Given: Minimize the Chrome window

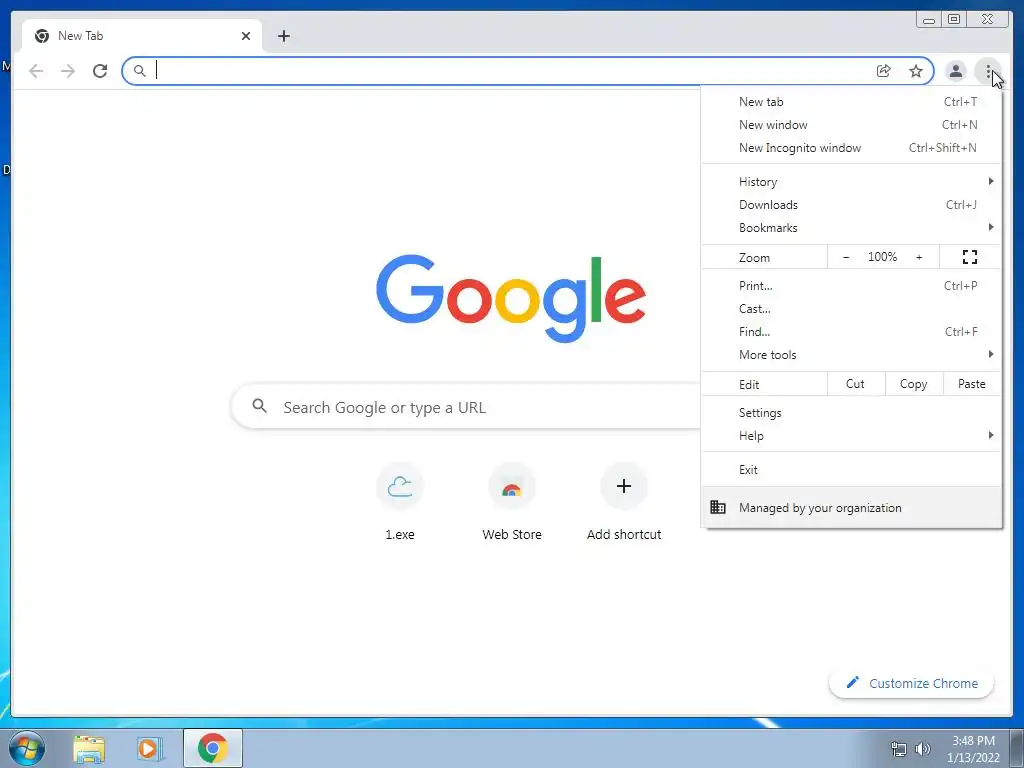Looking at the screenshot, I should coord(928,20).
